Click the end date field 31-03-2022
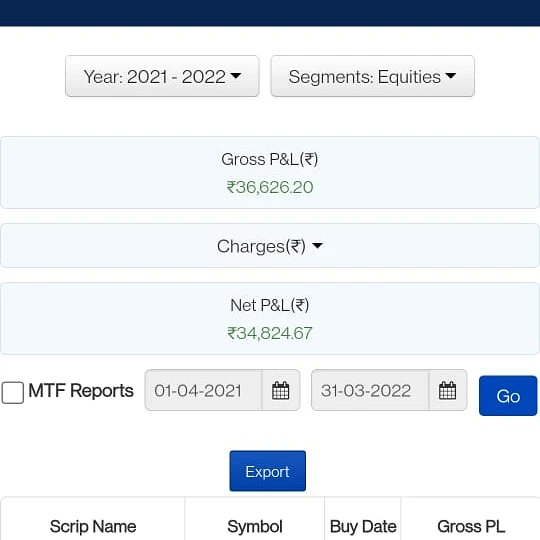Screen dimensions: 540x540 tap(370, 390)
